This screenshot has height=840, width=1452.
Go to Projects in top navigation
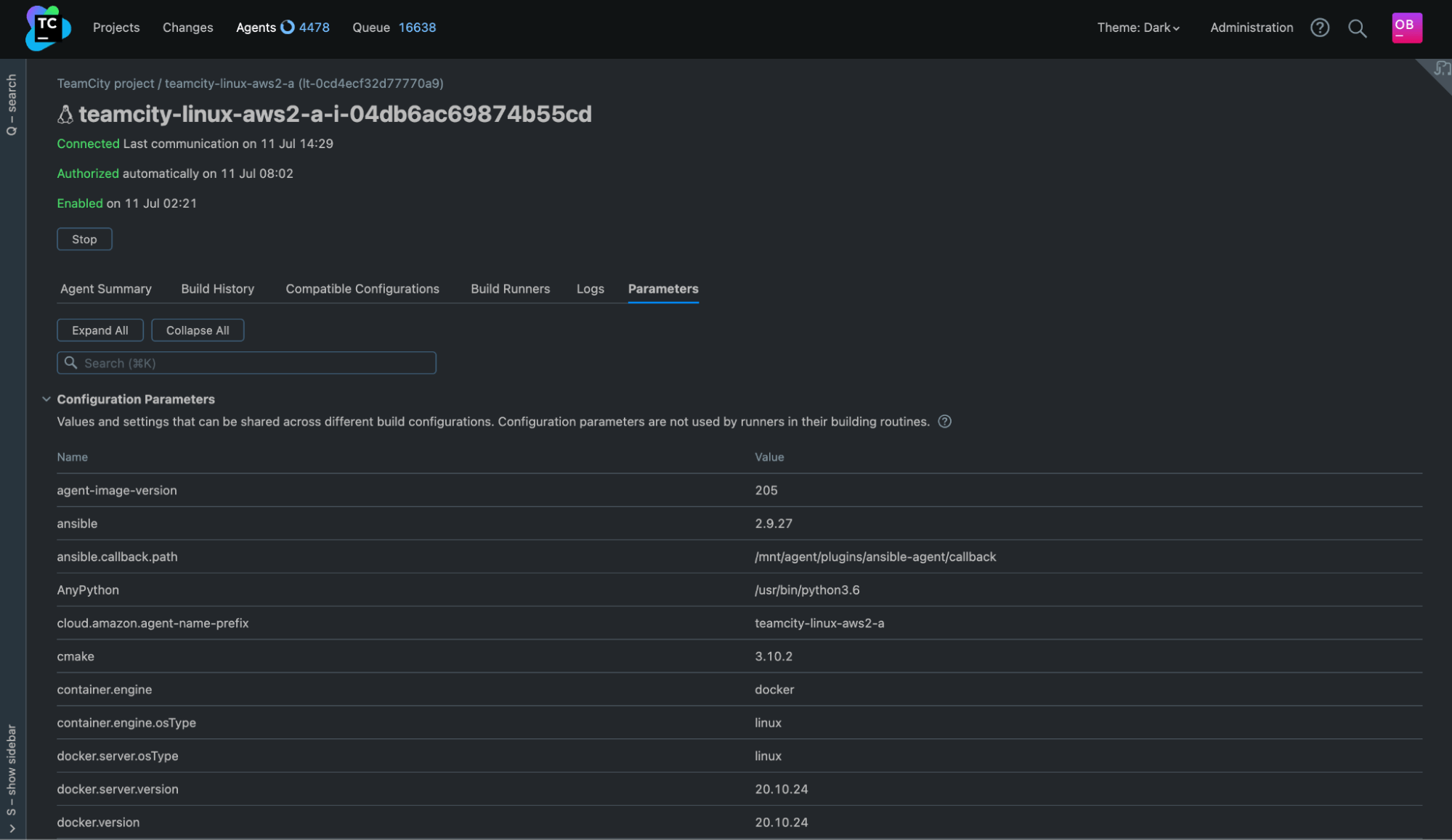point(116,28)
